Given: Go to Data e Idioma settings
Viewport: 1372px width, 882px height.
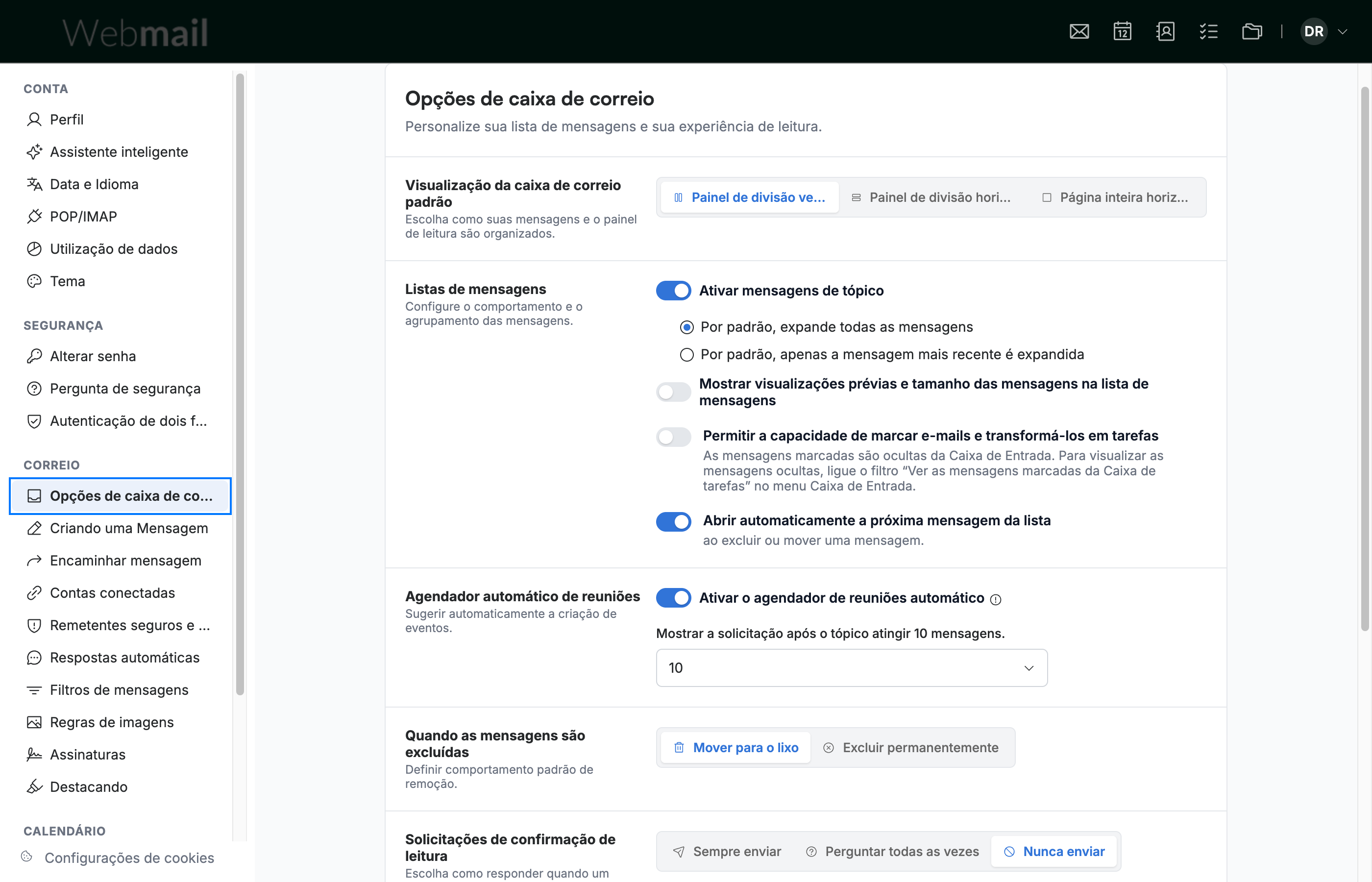Looking at the screenshot, I should [x=120, y=184].
